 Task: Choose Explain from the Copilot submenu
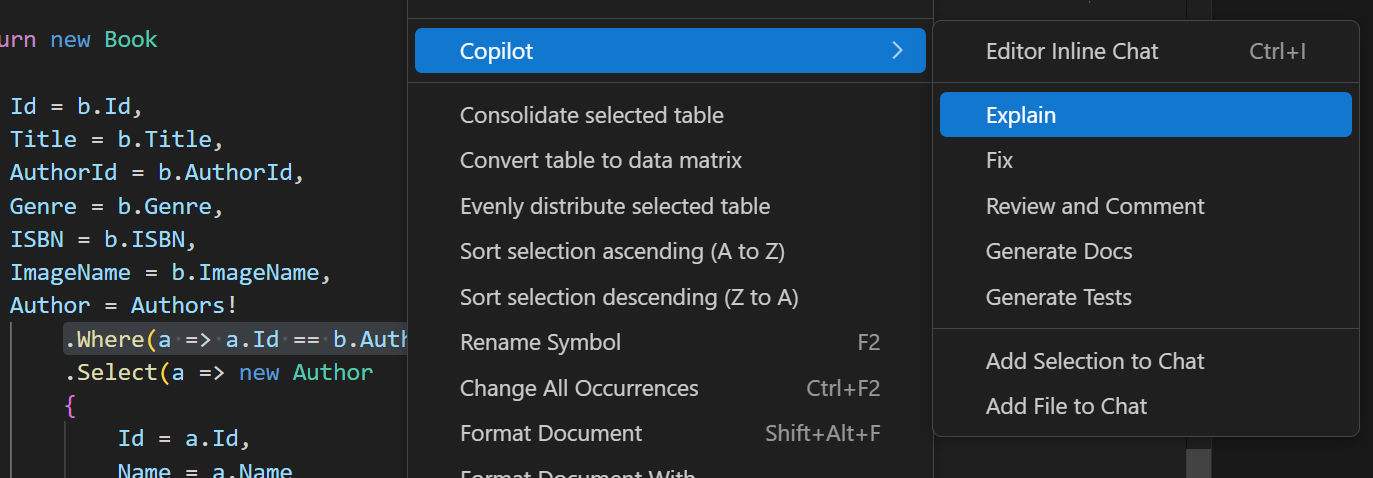1020,115
